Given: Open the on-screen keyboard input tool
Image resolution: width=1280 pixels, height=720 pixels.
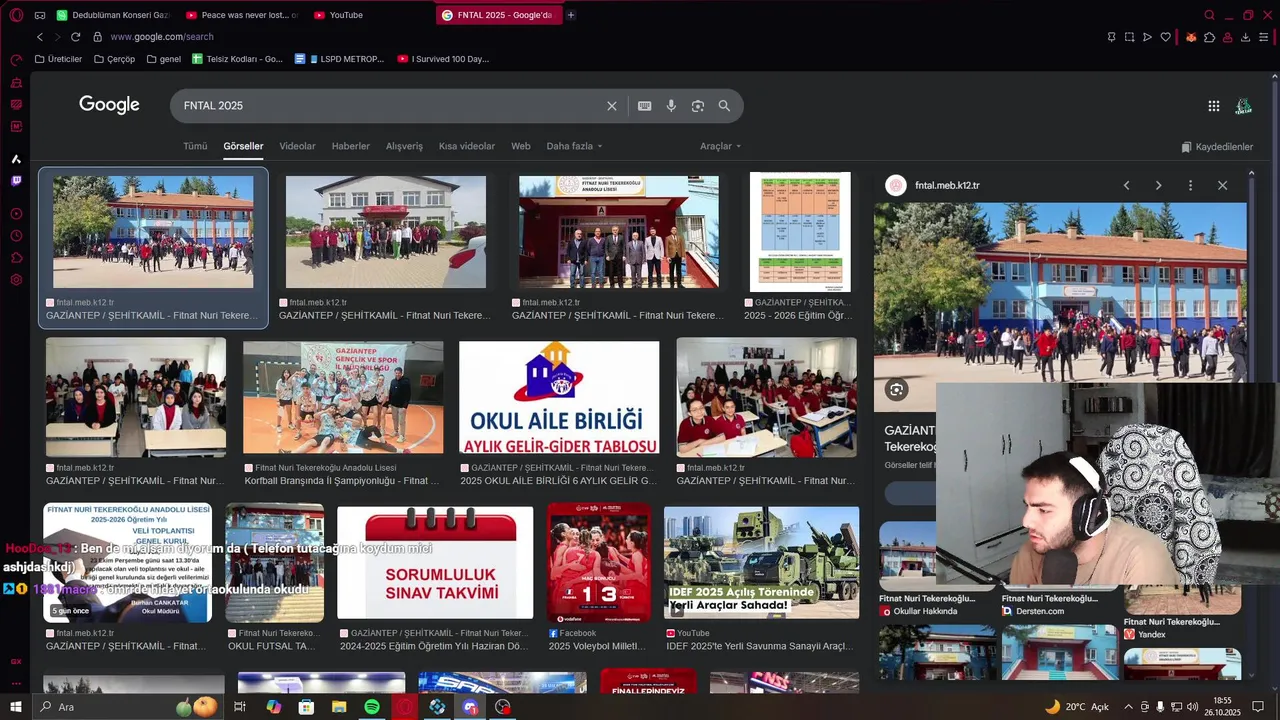Looking at the screenshot, I should pyautogui.click(x=645, y=106).
